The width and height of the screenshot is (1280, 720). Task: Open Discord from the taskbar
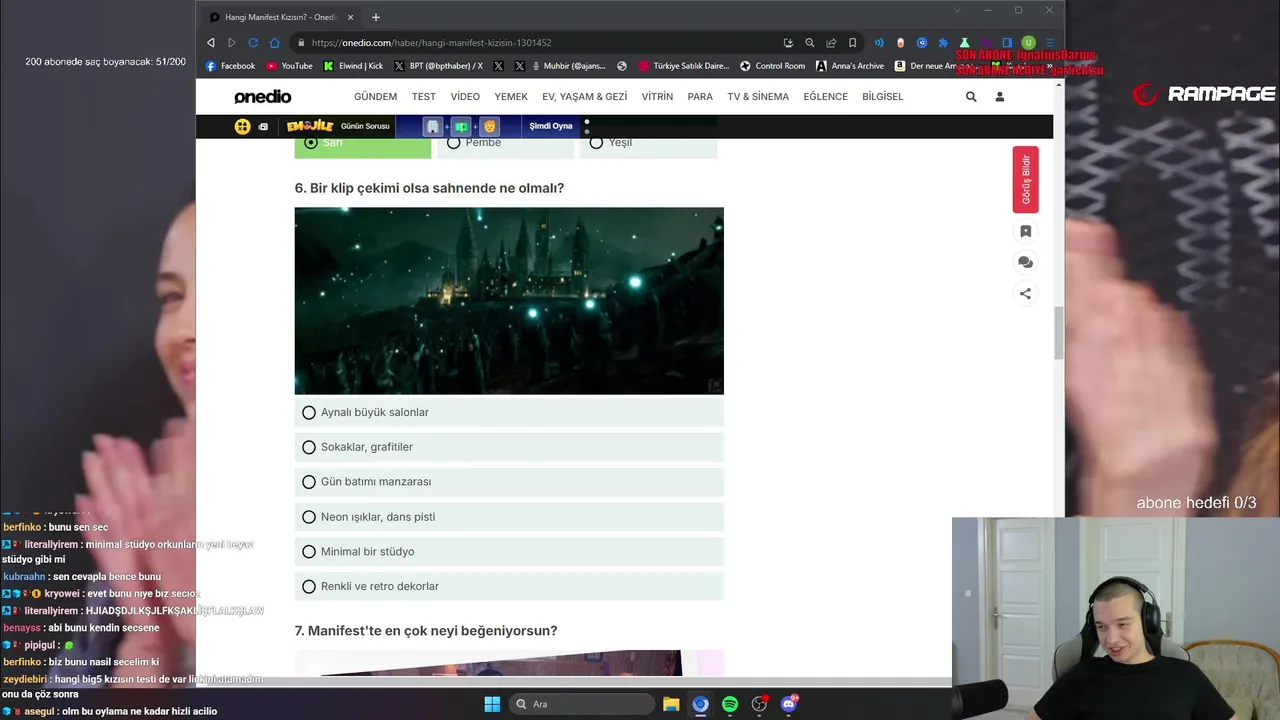(789, 704)
